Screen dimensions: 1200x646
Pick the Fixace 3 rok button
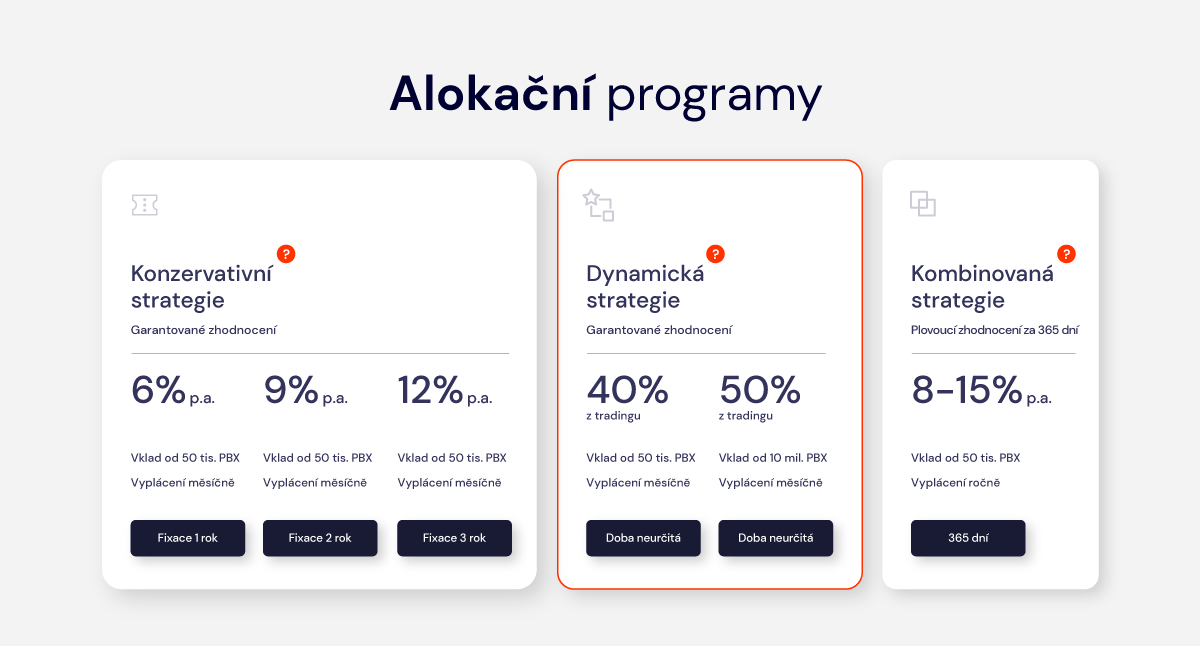tap(454, 538)
